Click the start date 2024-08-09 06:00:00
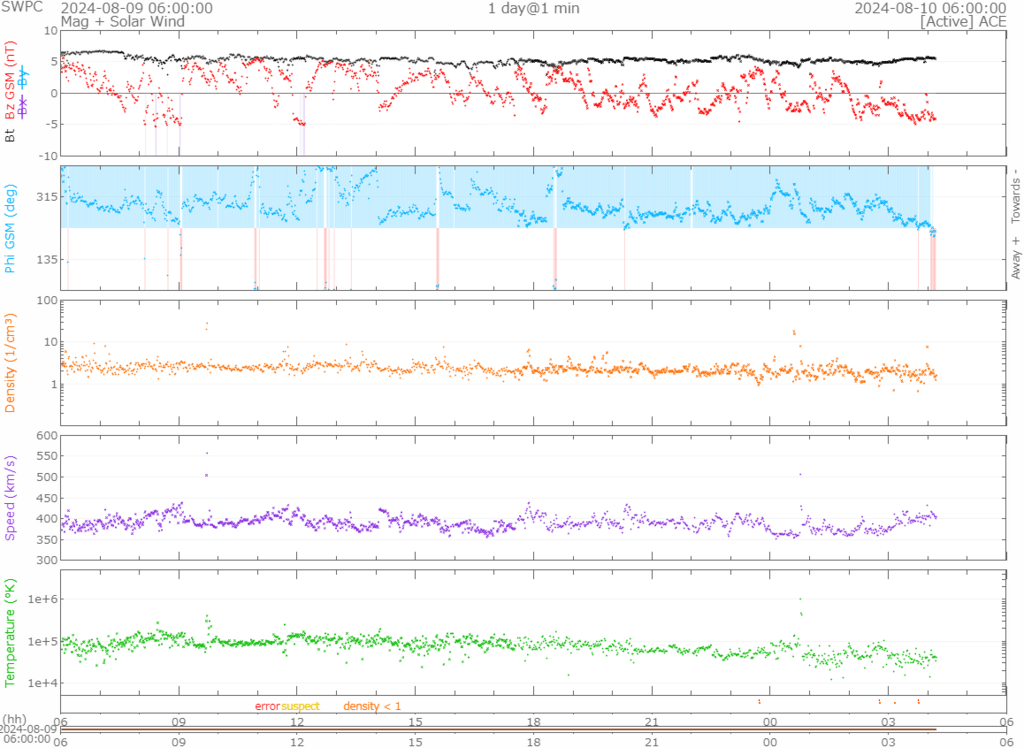 136,7
